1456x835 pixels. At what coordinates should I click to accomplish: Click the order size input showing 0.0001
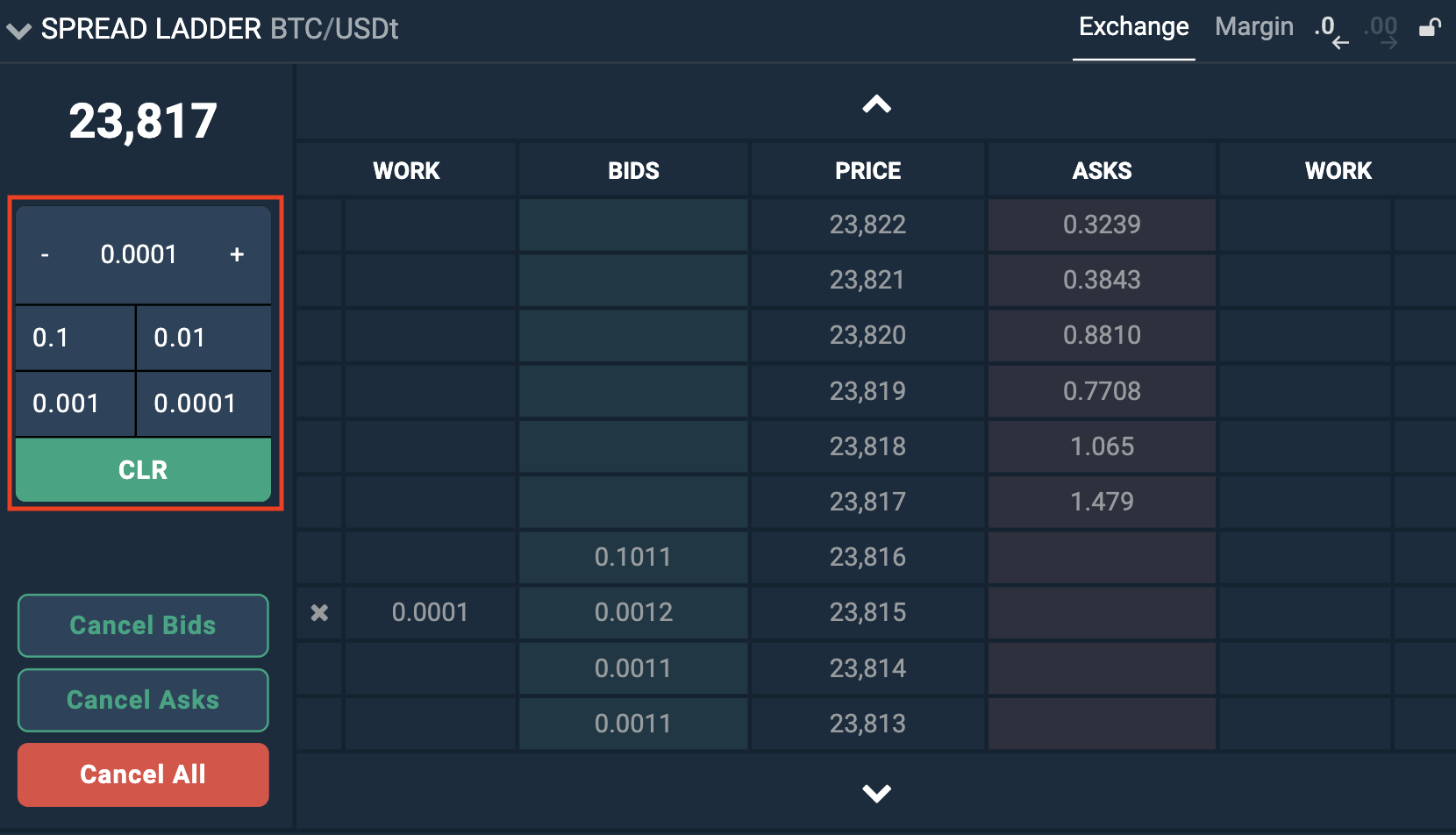[140, 254]
